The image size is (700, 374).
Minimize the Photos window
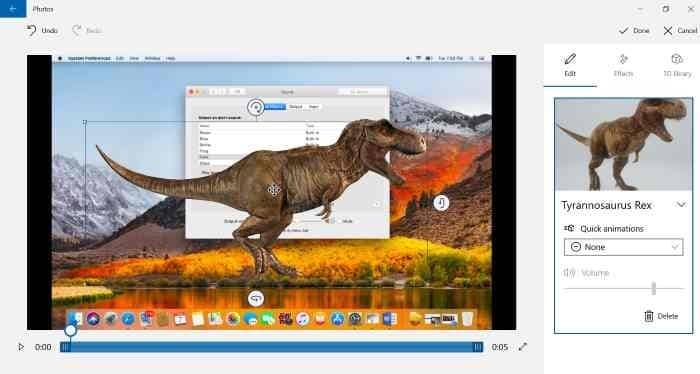[x=640, y=8]
